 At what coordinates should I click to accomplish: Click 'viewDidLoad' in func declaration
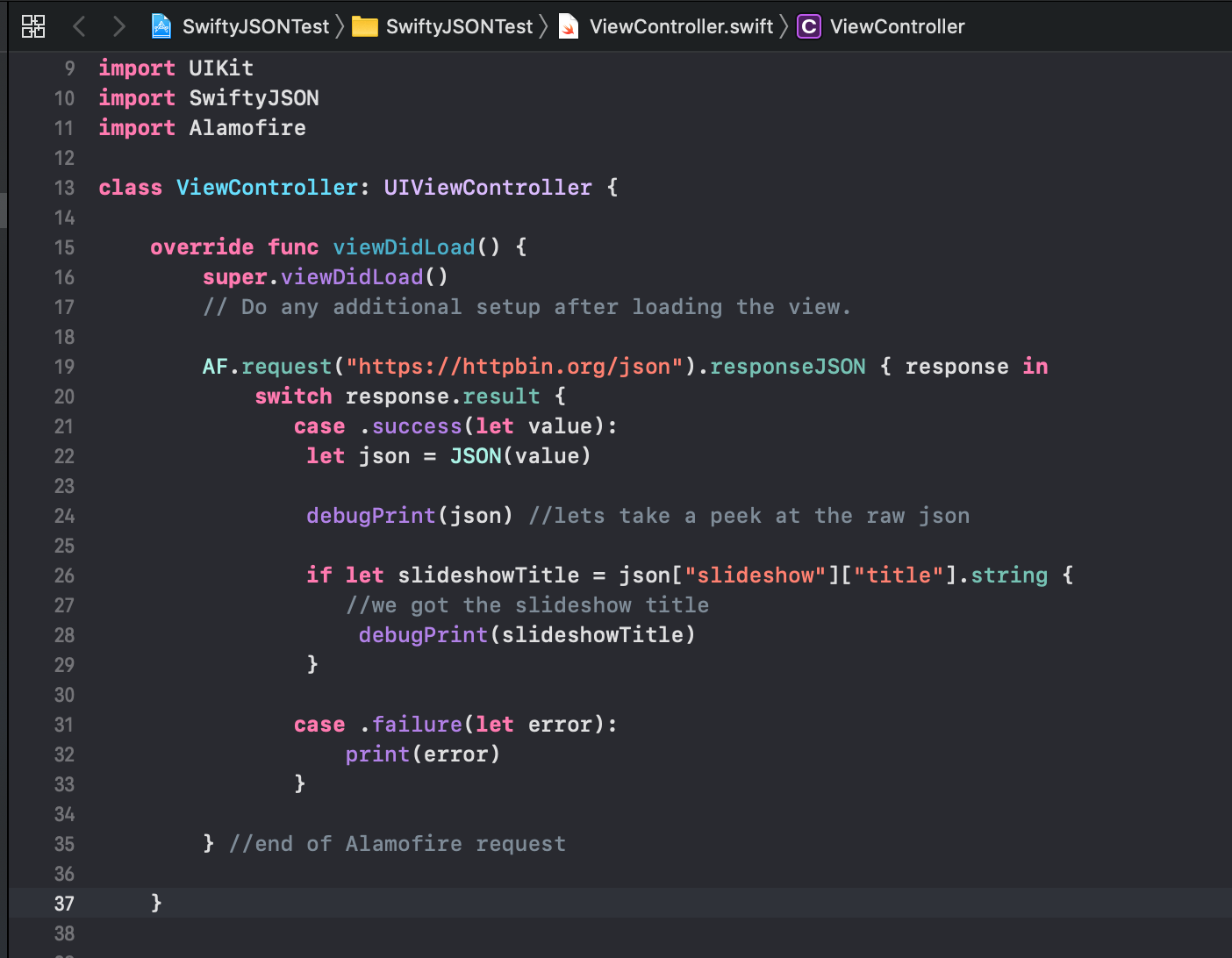404,247
